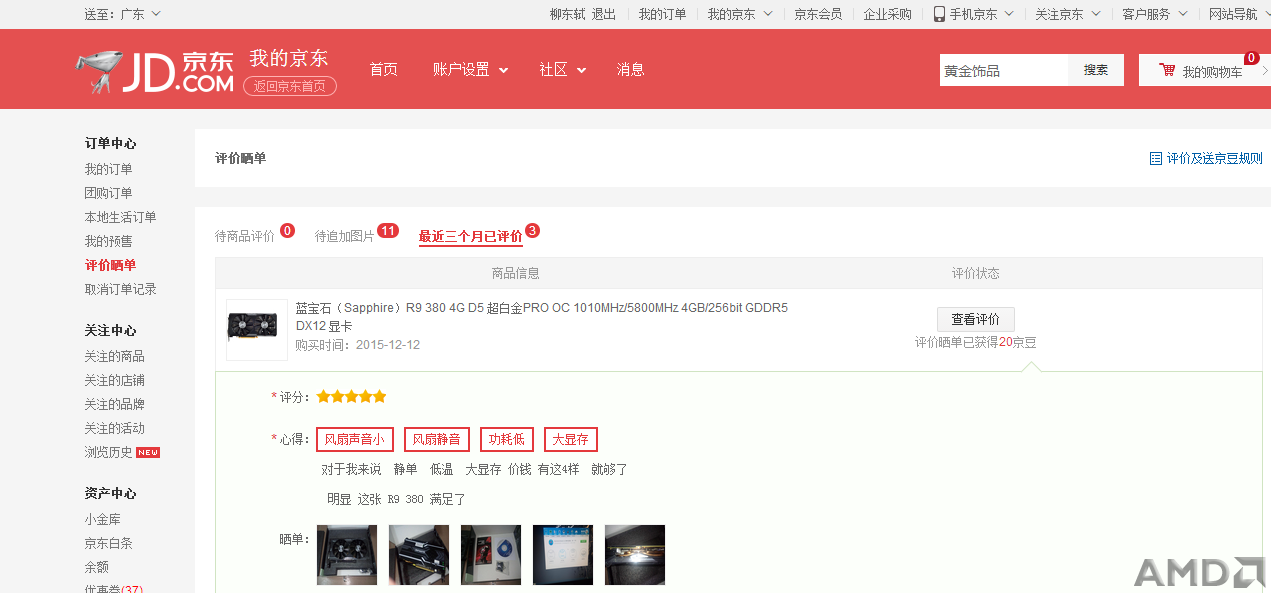Select the 风扇声音小 tag
Screen dimensions: 1271x593
(354, 439)
